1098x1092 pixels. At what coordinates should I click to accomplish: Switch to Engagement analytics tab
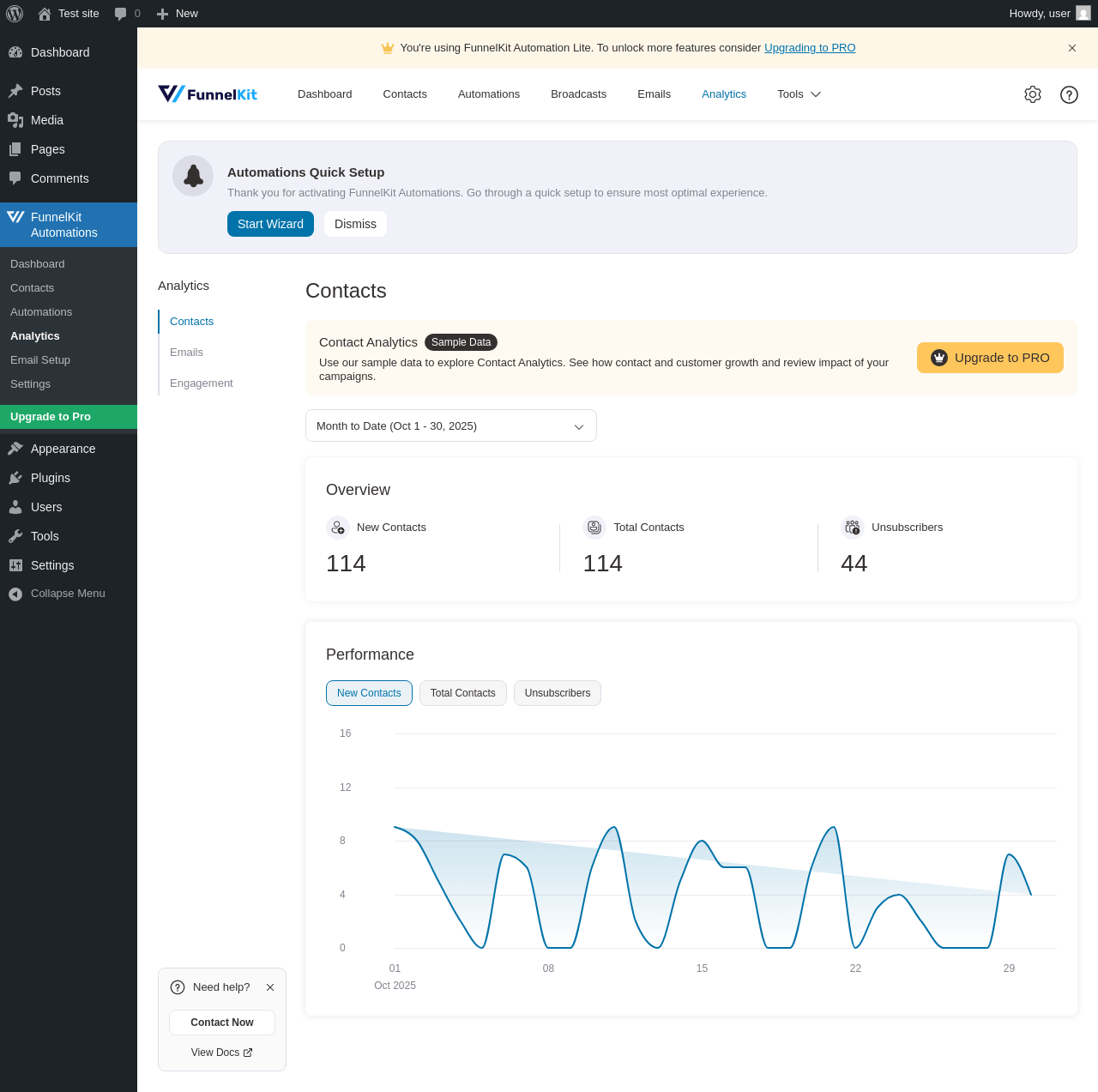click(x=201, y=383)
